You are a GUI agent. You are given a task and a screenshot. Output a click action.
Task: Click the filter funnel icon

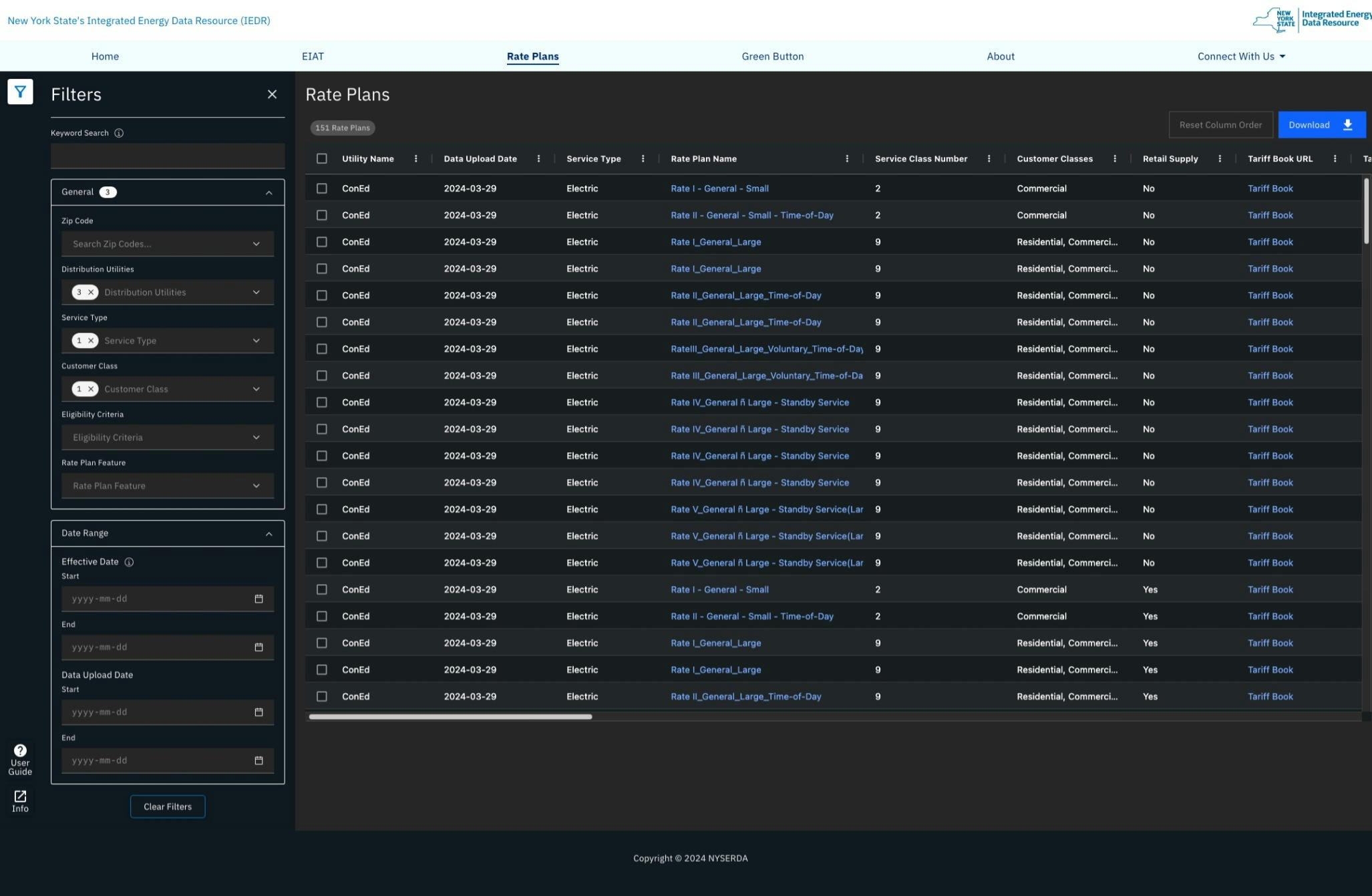click(x=20, y=92)
